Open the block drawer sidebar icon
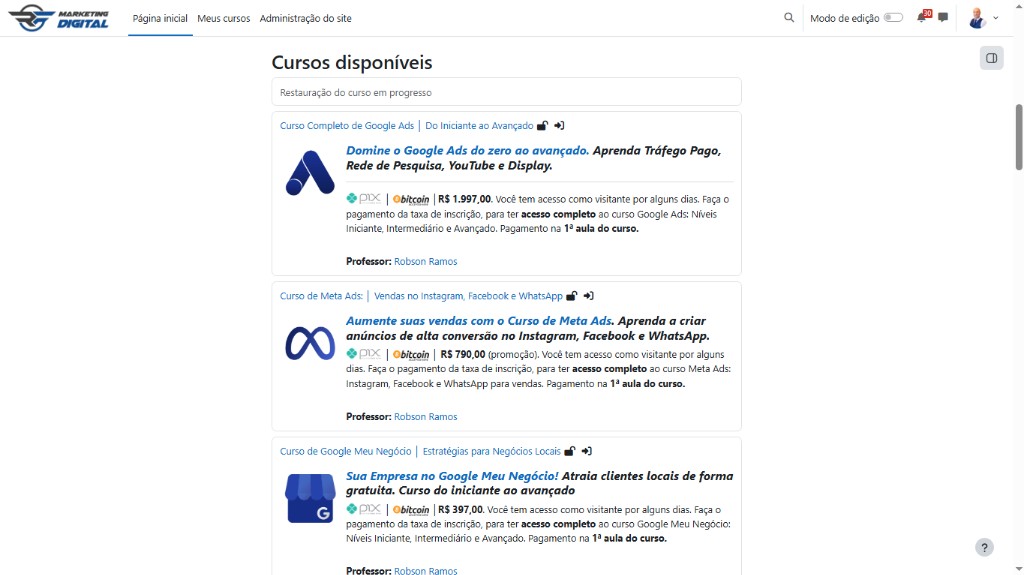The image size is (1024, 575). click(x=991, y=58)
